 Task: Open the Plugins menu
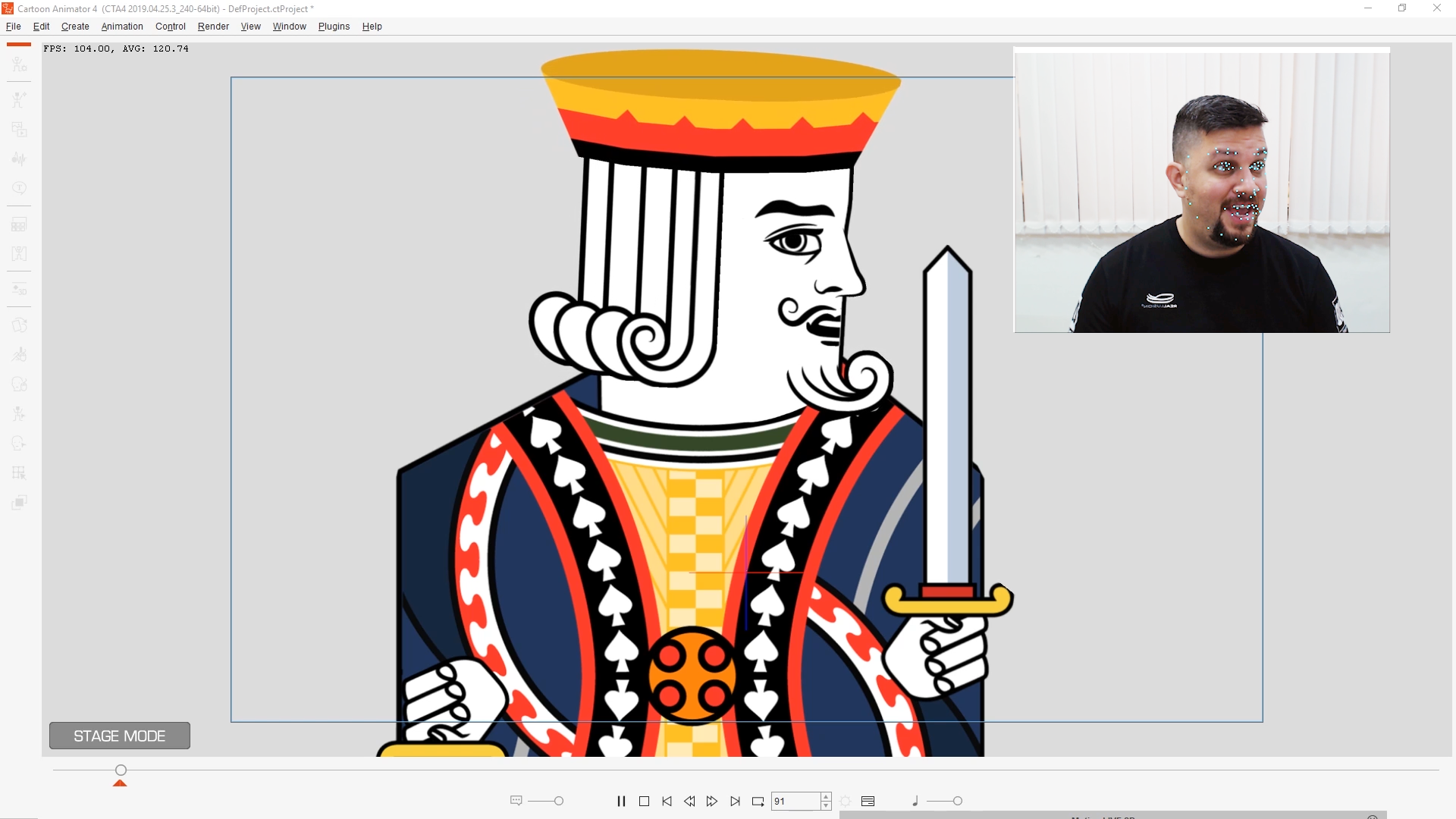[334, 27]
